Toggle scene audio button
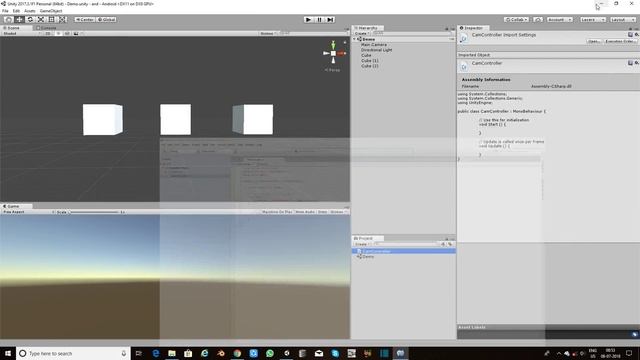The height and width of the screenshot is (360, 640). [67, 33]
